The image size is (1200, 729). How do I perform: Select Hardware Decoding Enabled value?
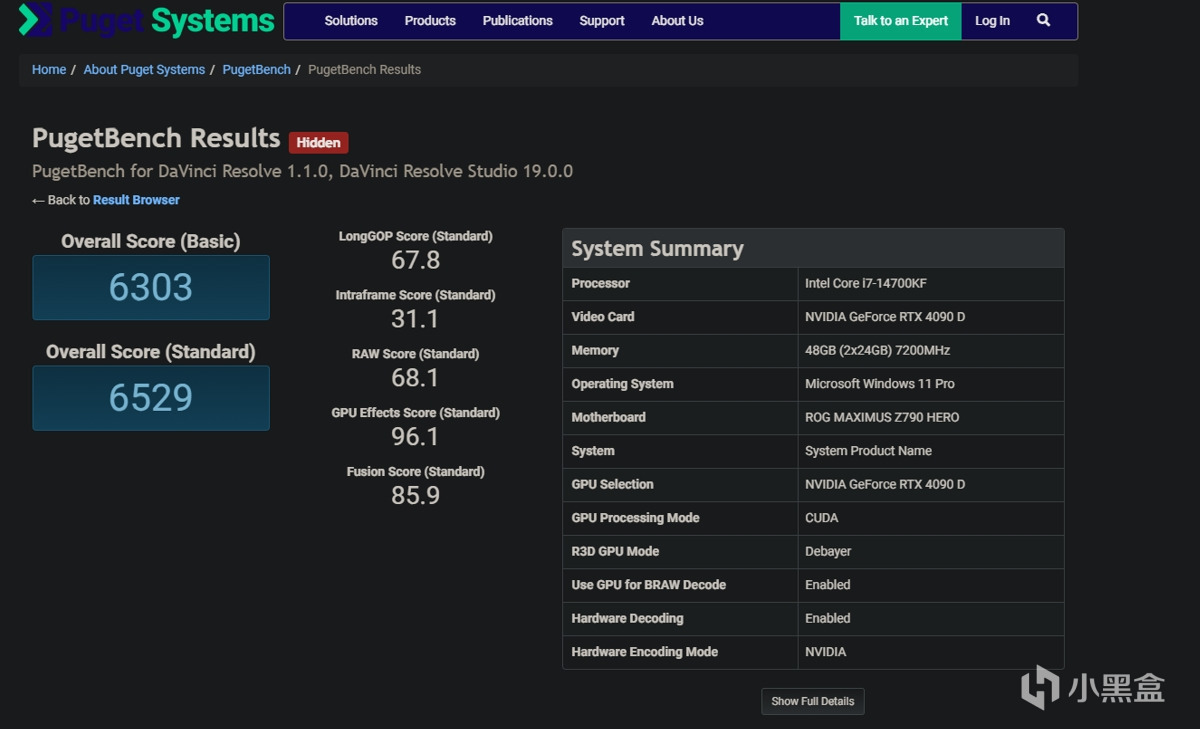(931, 619)
